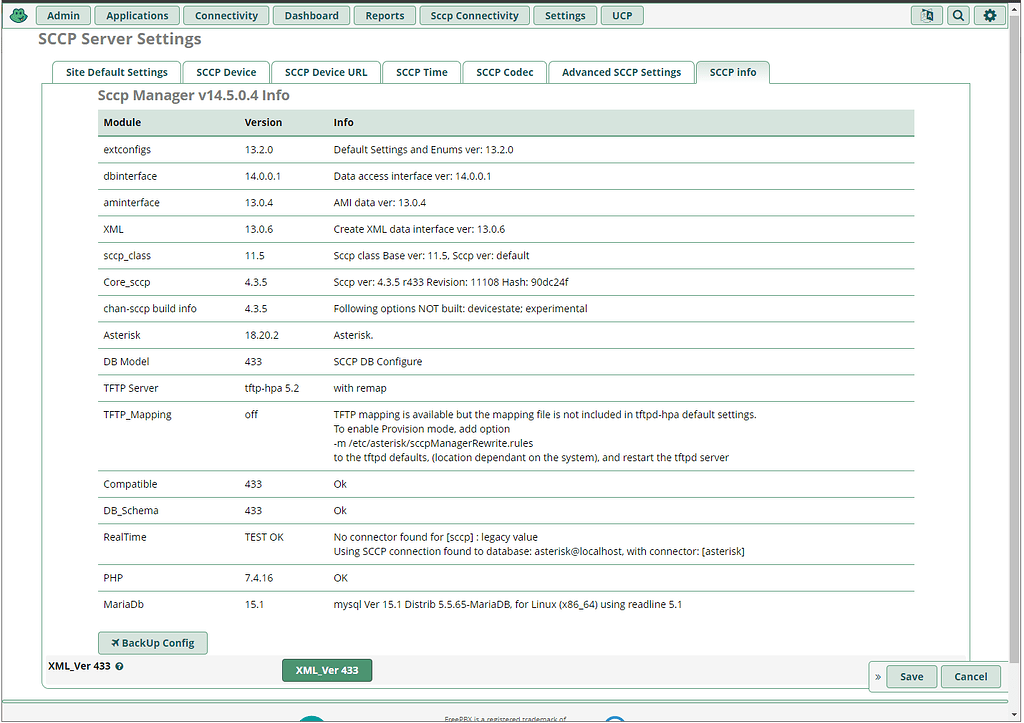
Task: Open the Advanced SCCP Settings tab
Action: pyautogui.click(x=621, y=72)
